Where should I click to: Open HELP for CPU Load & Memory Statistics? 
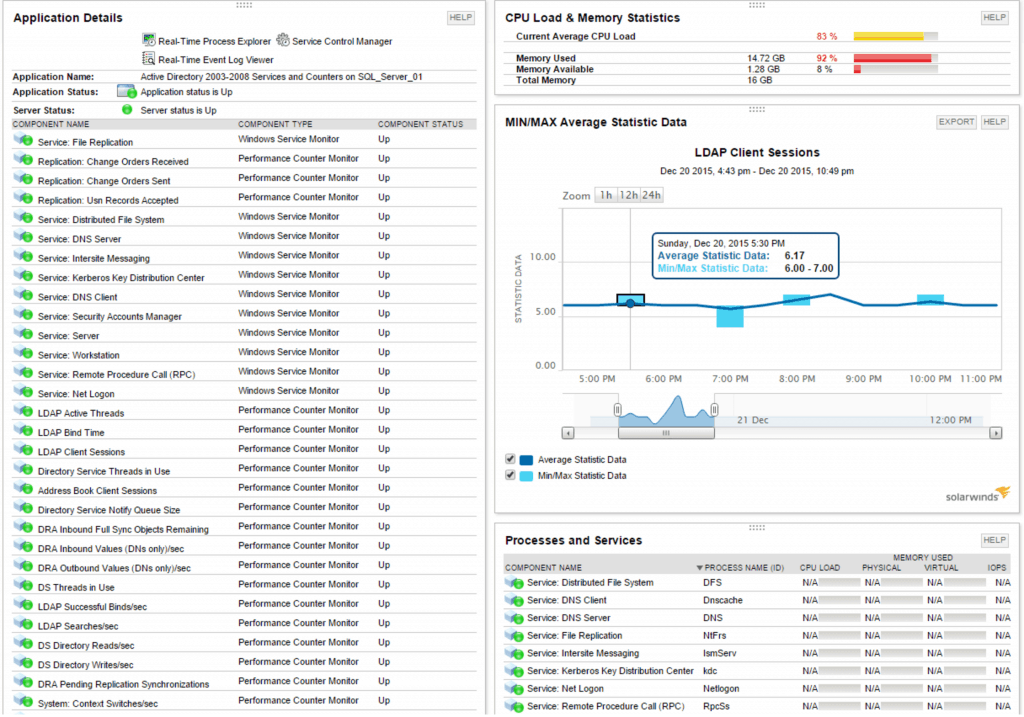[x=994, y=17]
